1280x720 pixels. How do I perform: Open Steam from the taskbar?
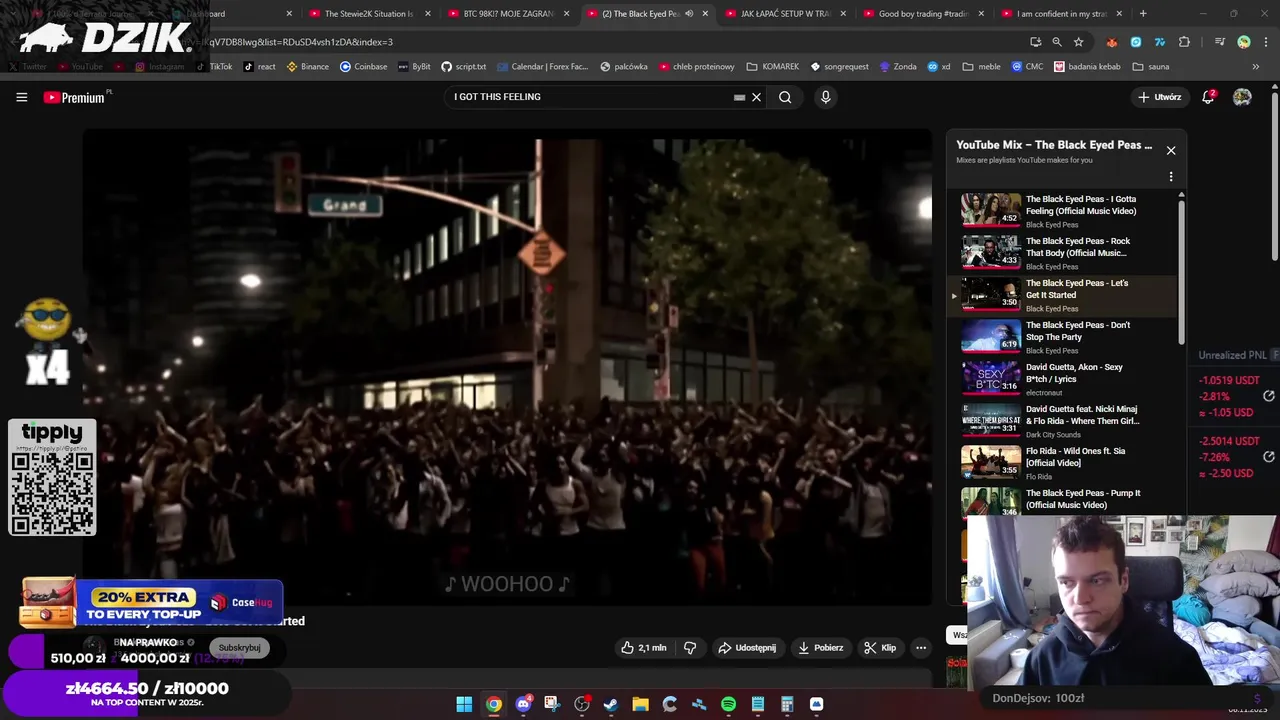click(x=611, y=704)
